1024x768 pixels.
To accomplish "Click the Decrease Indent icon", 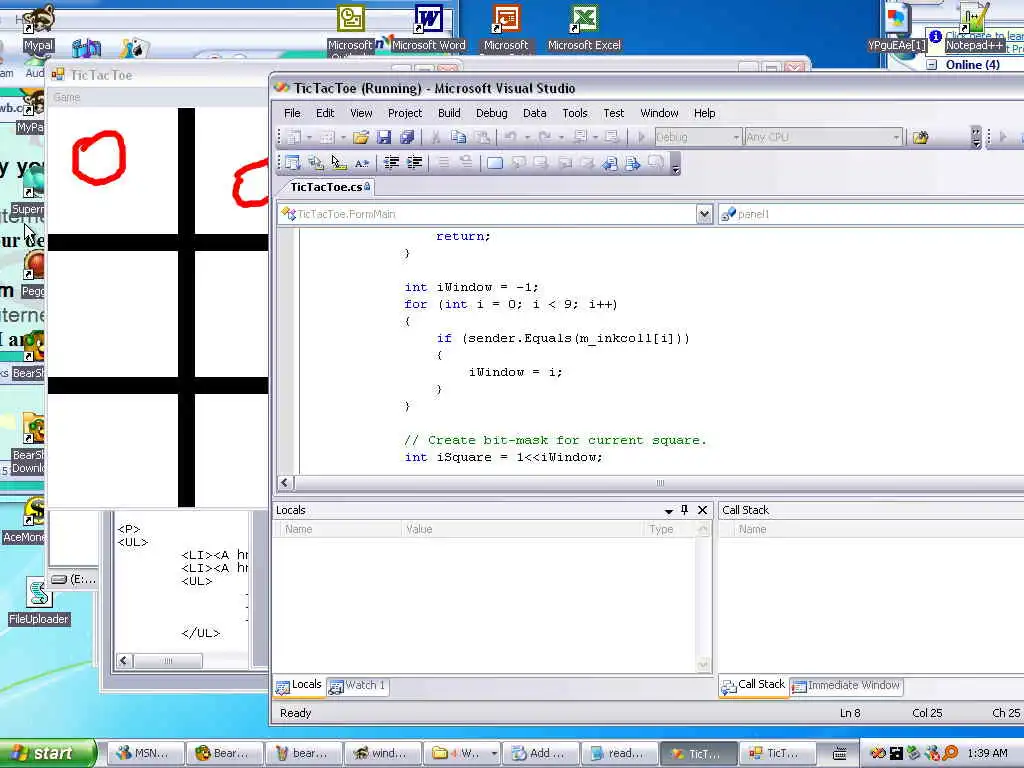I will tap(391, 163).
